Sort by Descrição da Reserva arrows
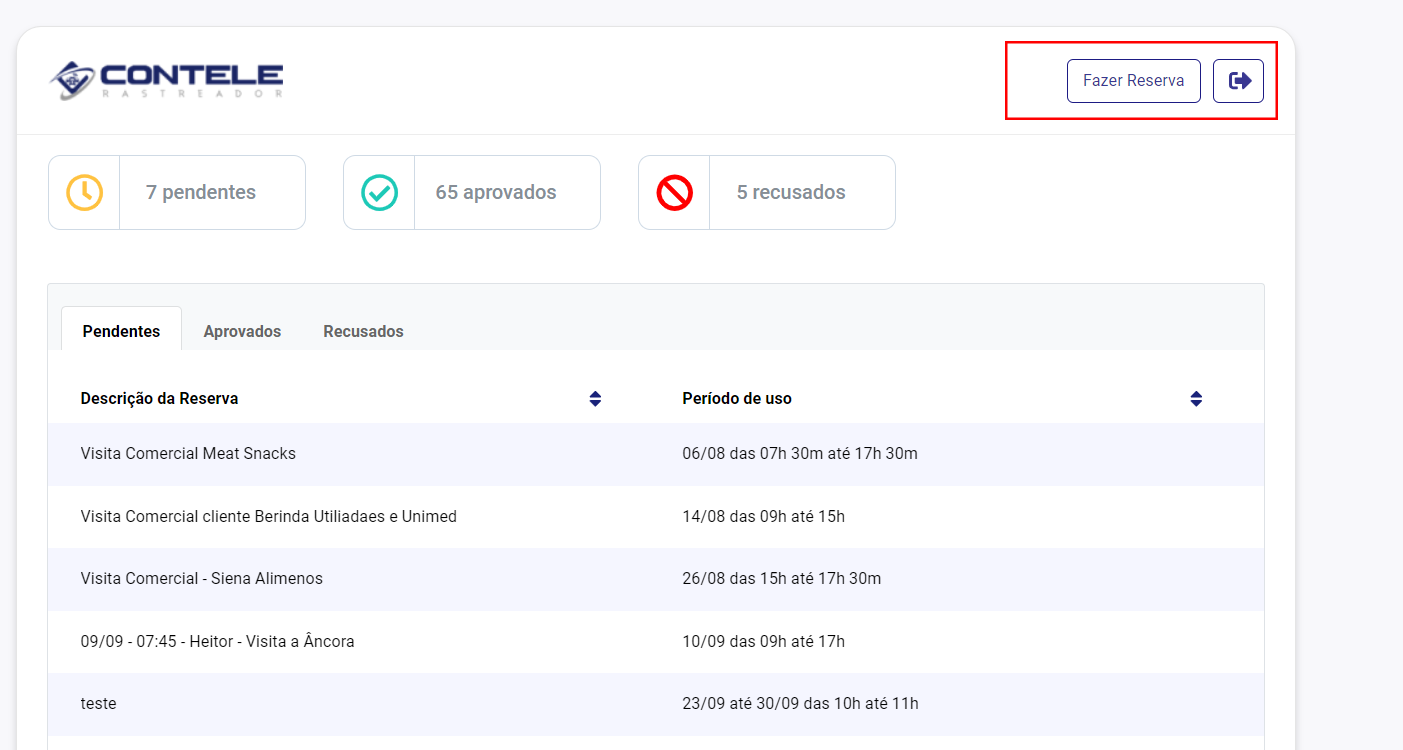The image size is (1403, 750). [x=595, y=399]
